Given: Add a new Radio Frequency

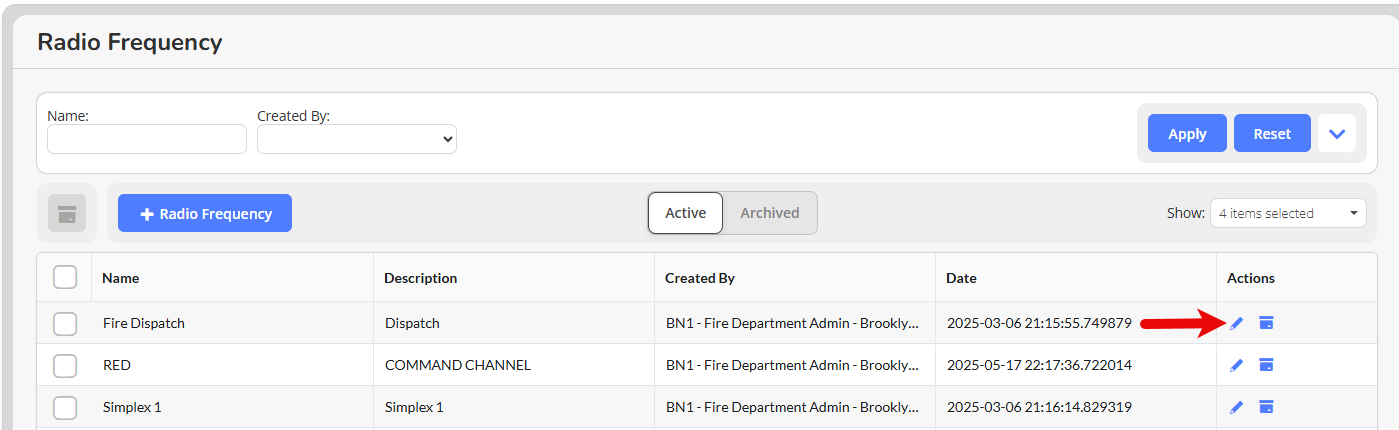Looking at the screenshot, I should 205,213.
